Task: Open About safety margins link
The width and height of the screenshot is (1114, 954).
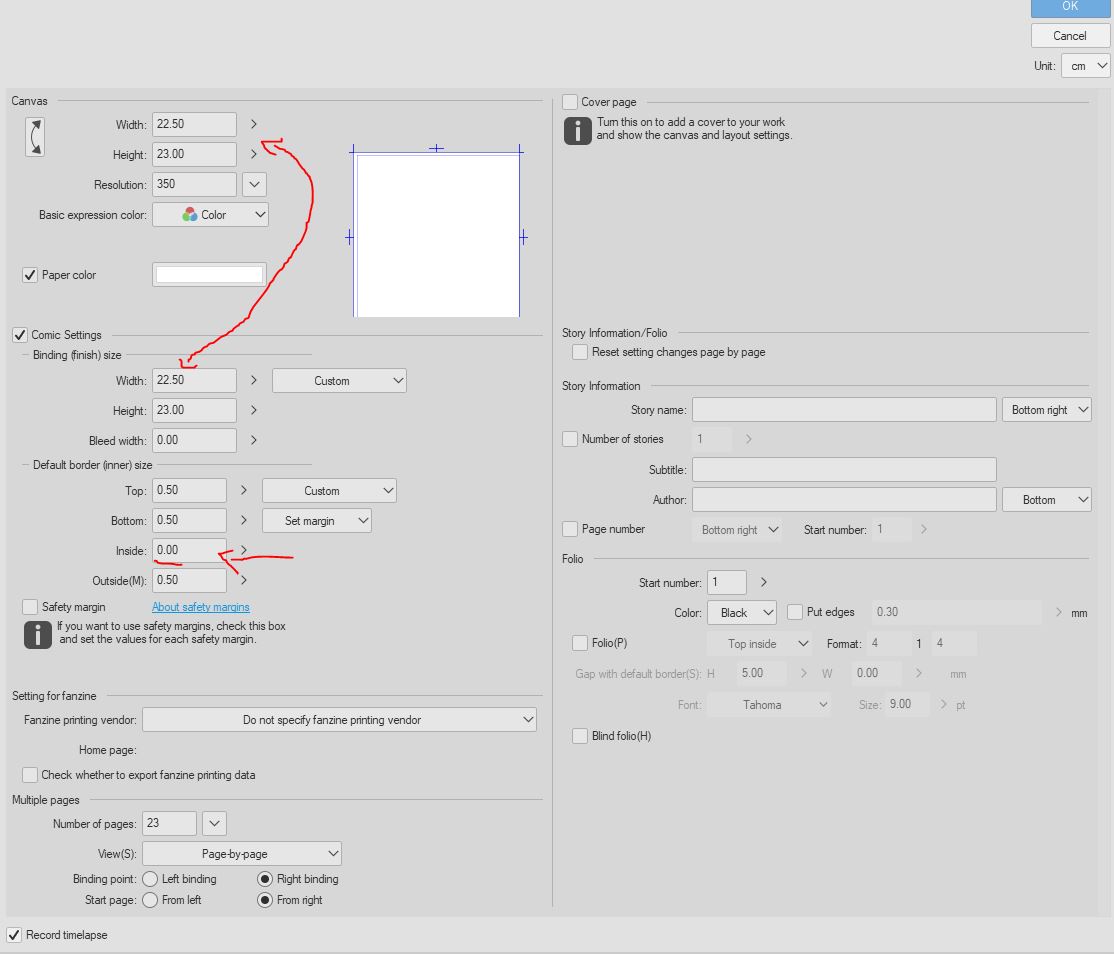Action: [200, 607]
